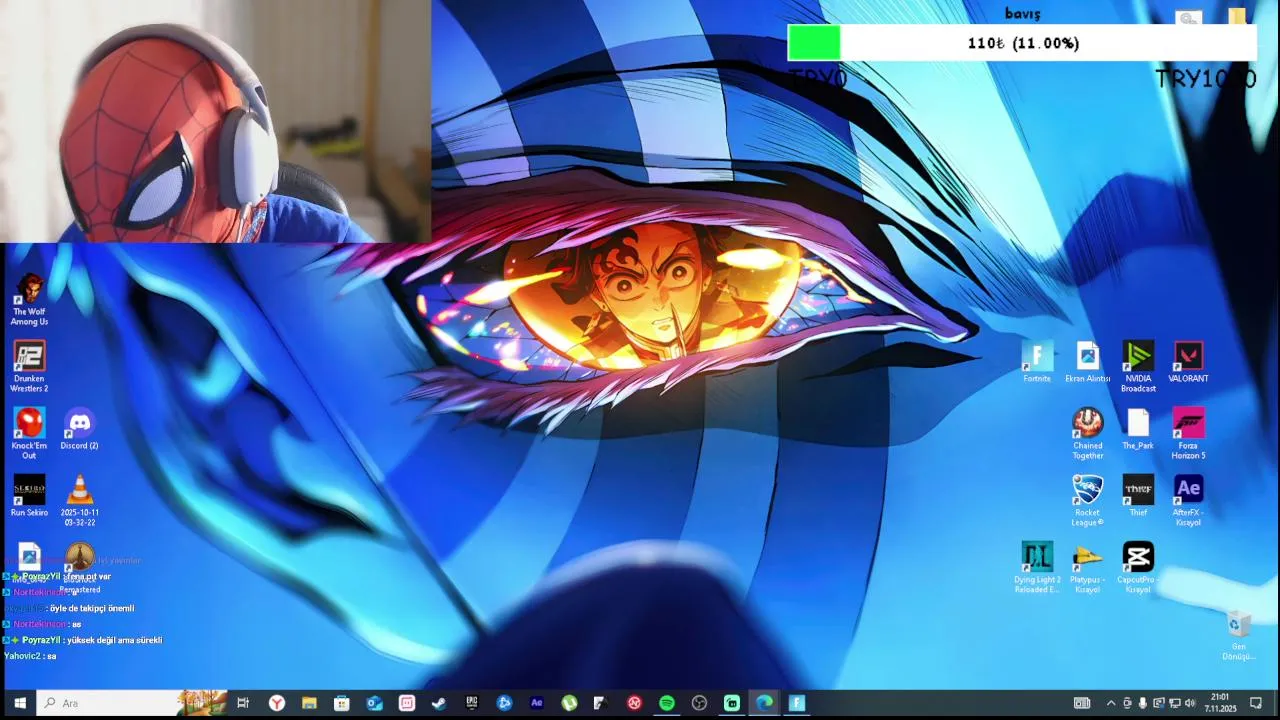Open the volume speaker tray icon
This screenshot has height=720, width=1280.
pyautogui.click(x=1190, y=703)
